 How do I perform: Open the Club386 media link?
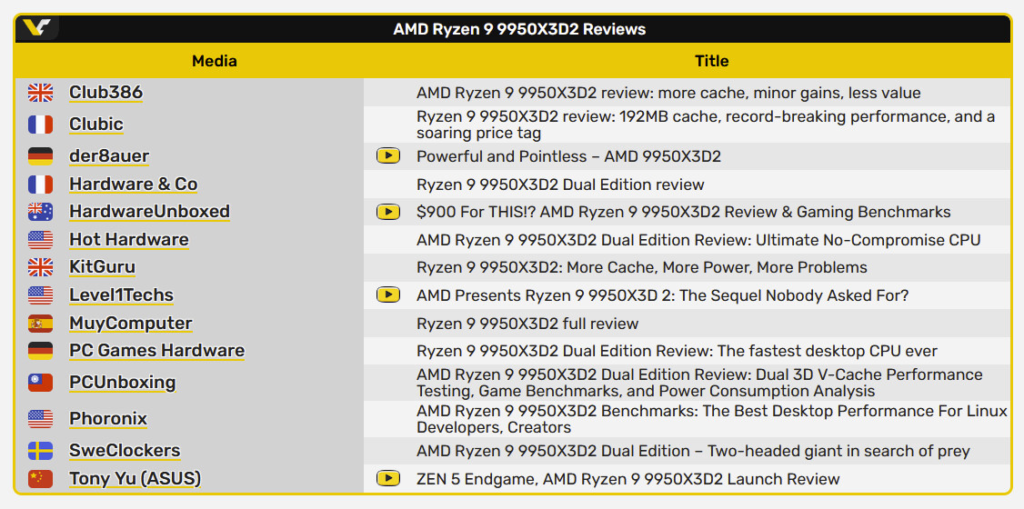106,93
